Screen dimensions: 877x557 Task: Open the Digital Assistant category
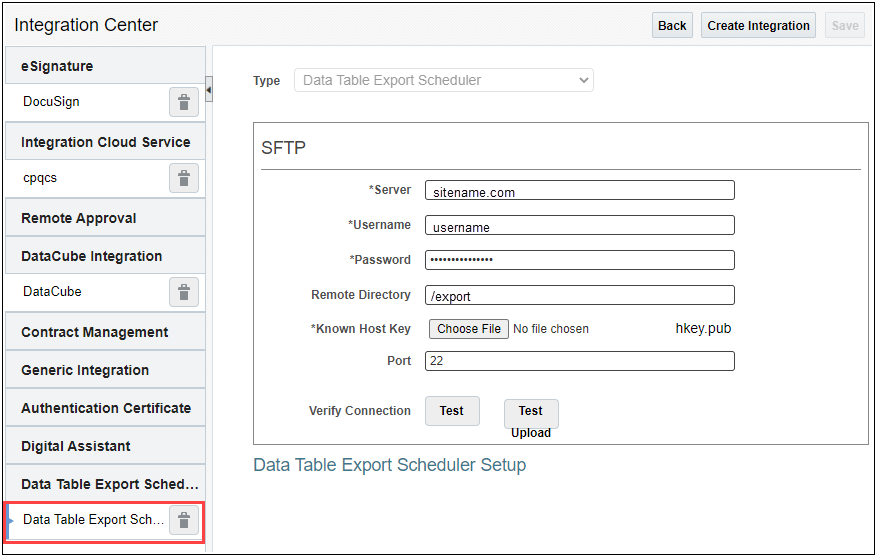point(105,446)
